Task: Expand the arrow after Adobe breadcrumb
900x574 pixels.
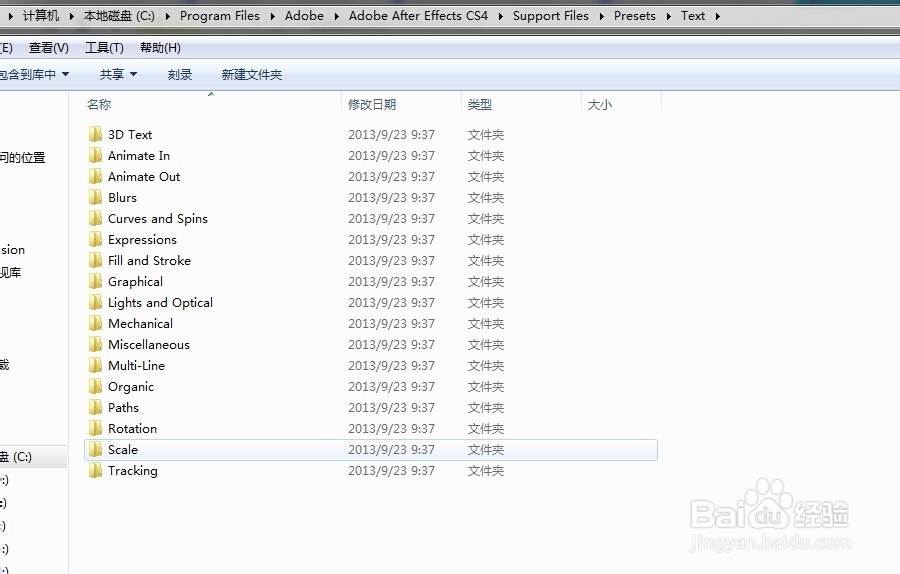Action: click(x=336, y=16)
